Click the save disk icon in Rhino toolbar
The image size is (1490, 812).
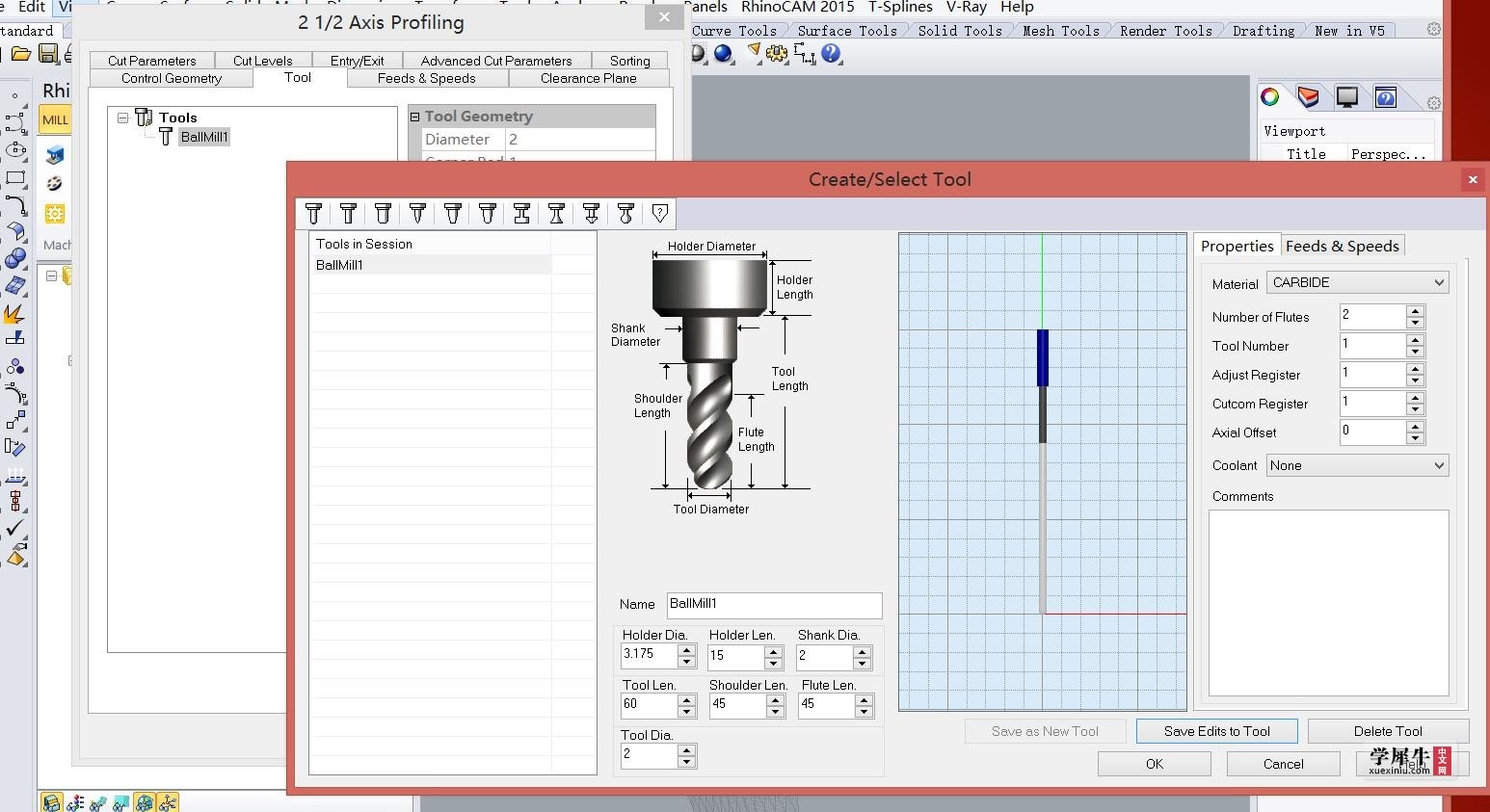click(x=47, y=54)
